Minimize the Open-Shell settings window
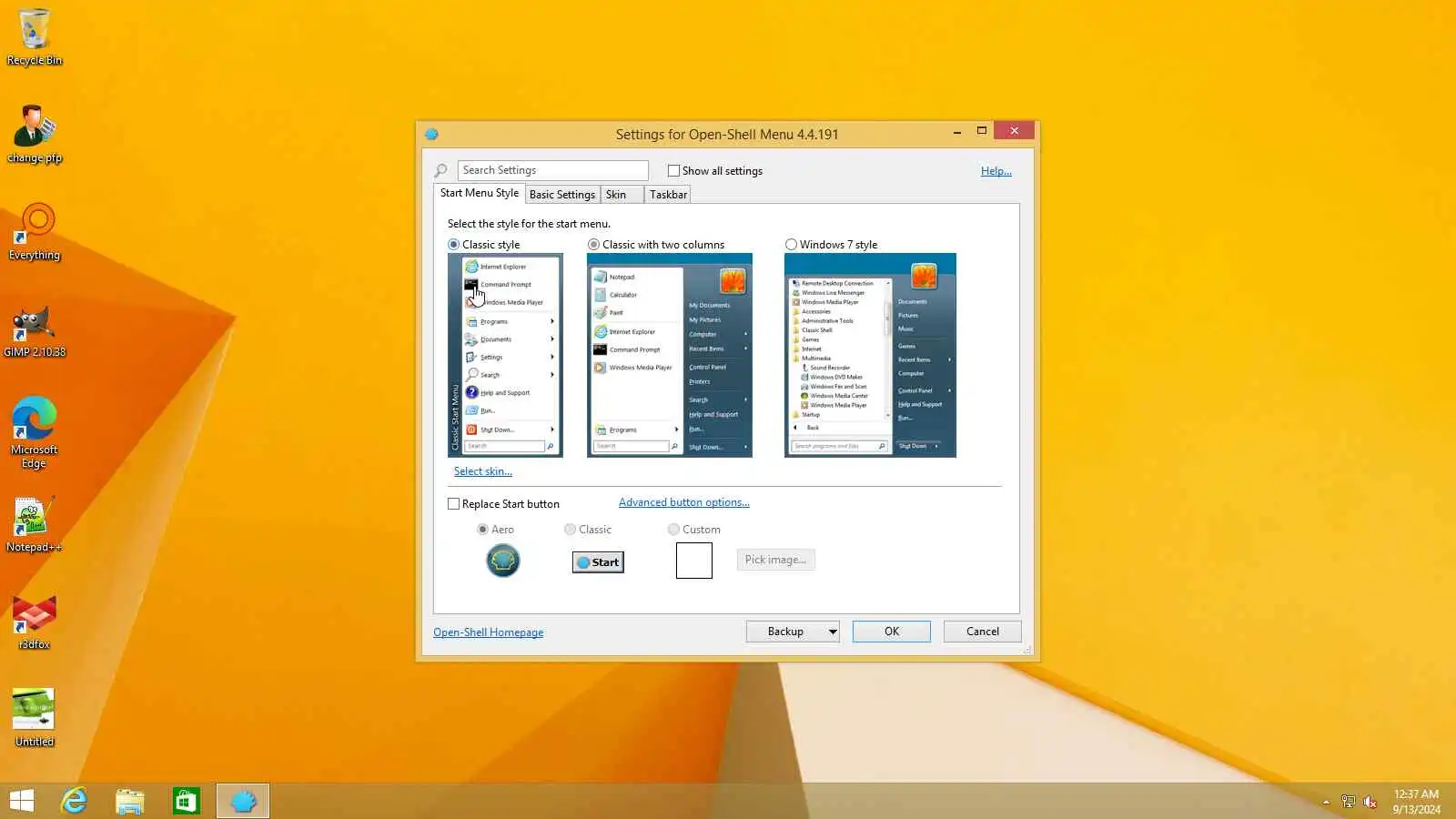 [957, 132]
